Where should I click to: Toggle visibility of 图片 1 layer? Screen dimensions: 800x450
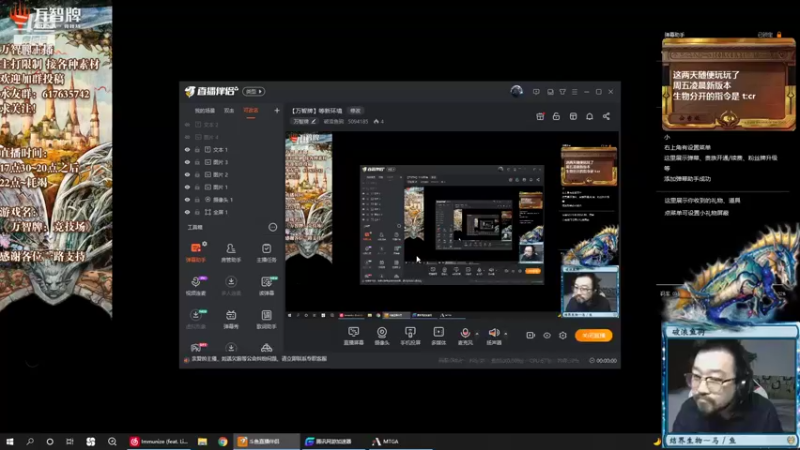coord(187,187)
